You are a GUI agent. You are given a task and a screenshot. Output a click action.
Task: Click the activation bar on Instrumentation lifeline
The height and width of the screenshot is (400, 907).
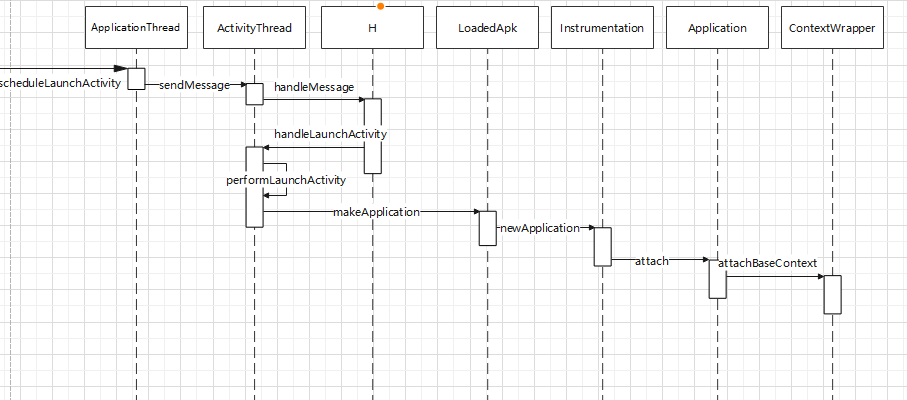[x=602, y=246]
